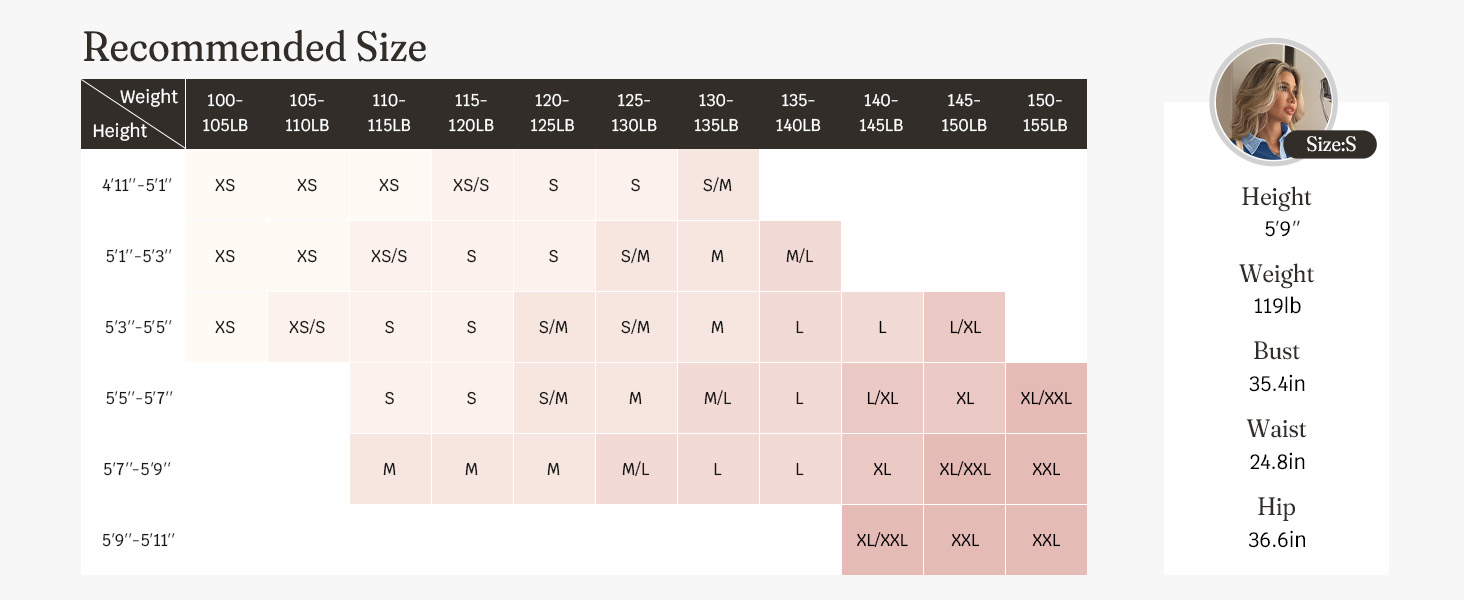Click the 125-130LB column header
Screen dimensions: 1464x600
(x=635, y=113)
